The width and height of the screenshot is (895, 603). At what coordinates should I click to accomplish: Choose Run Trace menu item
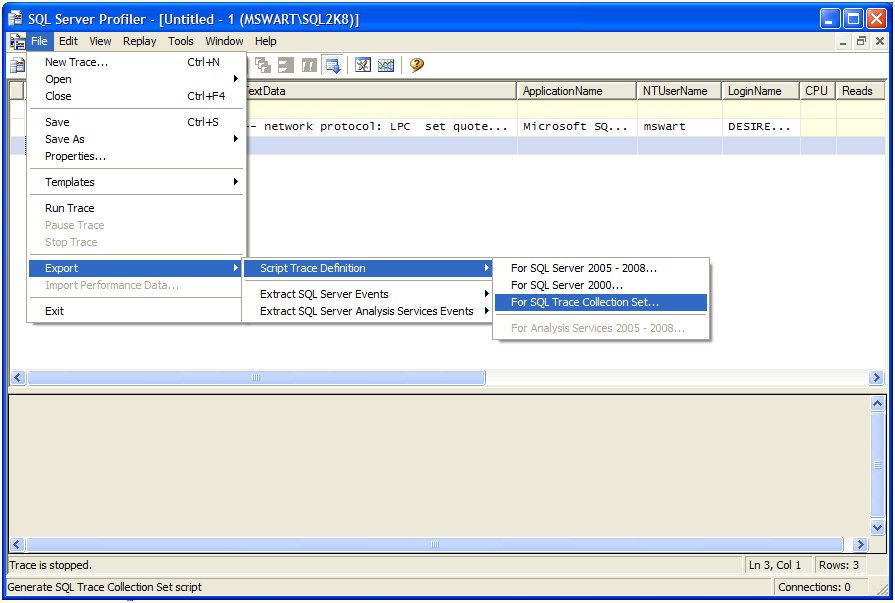tap(136, 208)
